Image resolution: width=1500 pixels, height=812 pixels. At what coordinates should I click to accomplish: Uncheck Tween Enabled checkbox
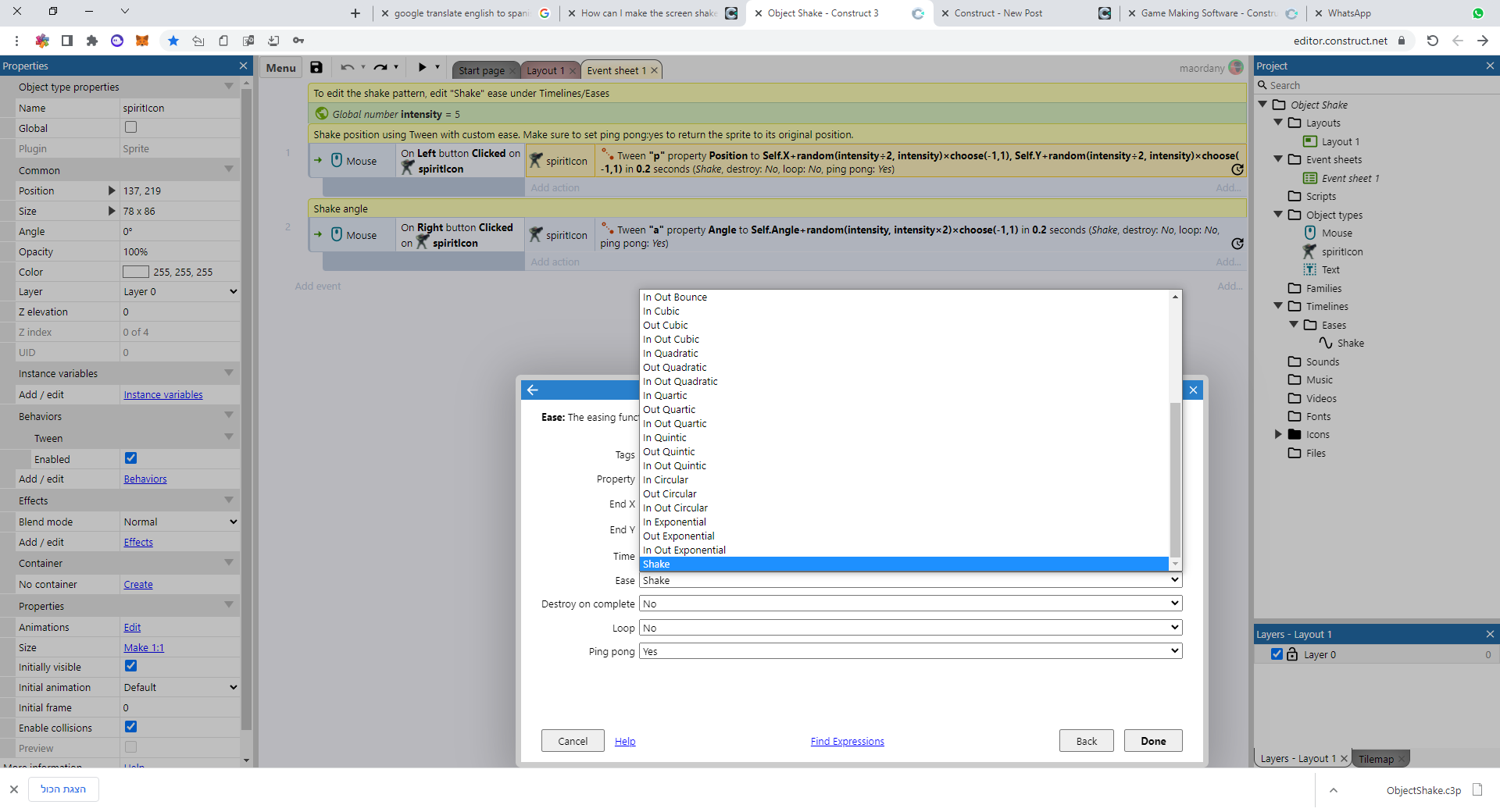coord(130,458)
